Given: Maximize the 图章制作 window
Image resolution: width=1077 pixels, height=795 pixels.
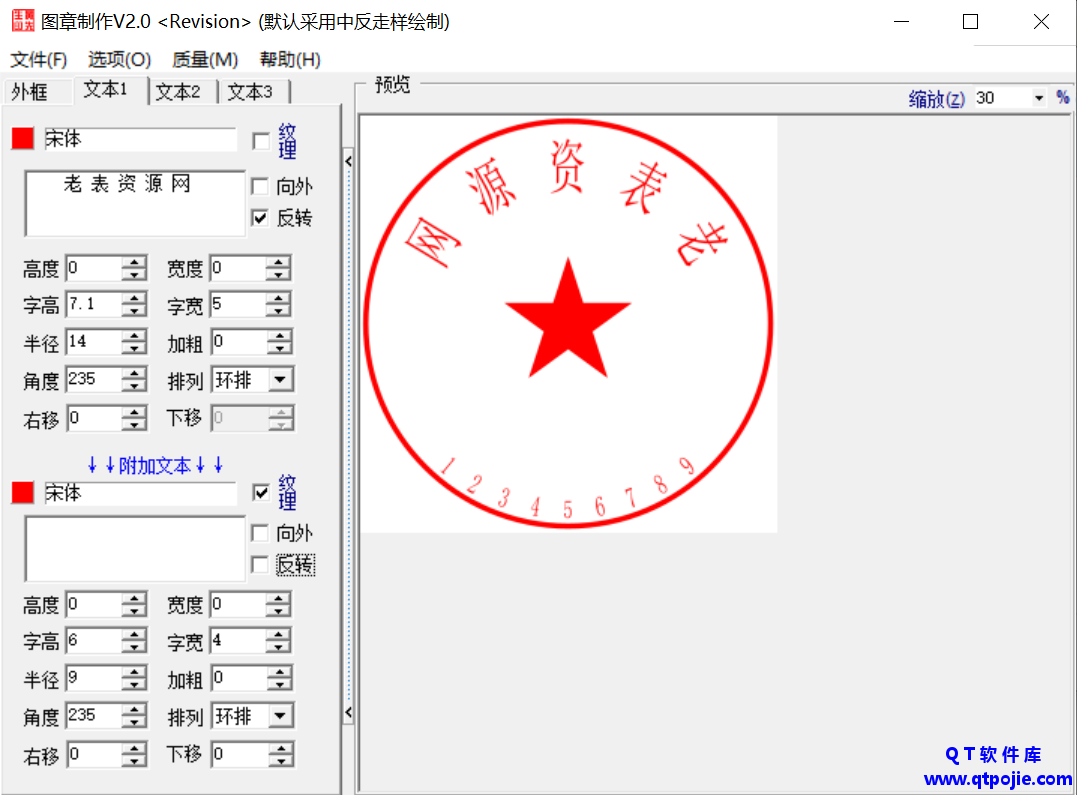Looking at the screenshot, I should click(971, 21).
